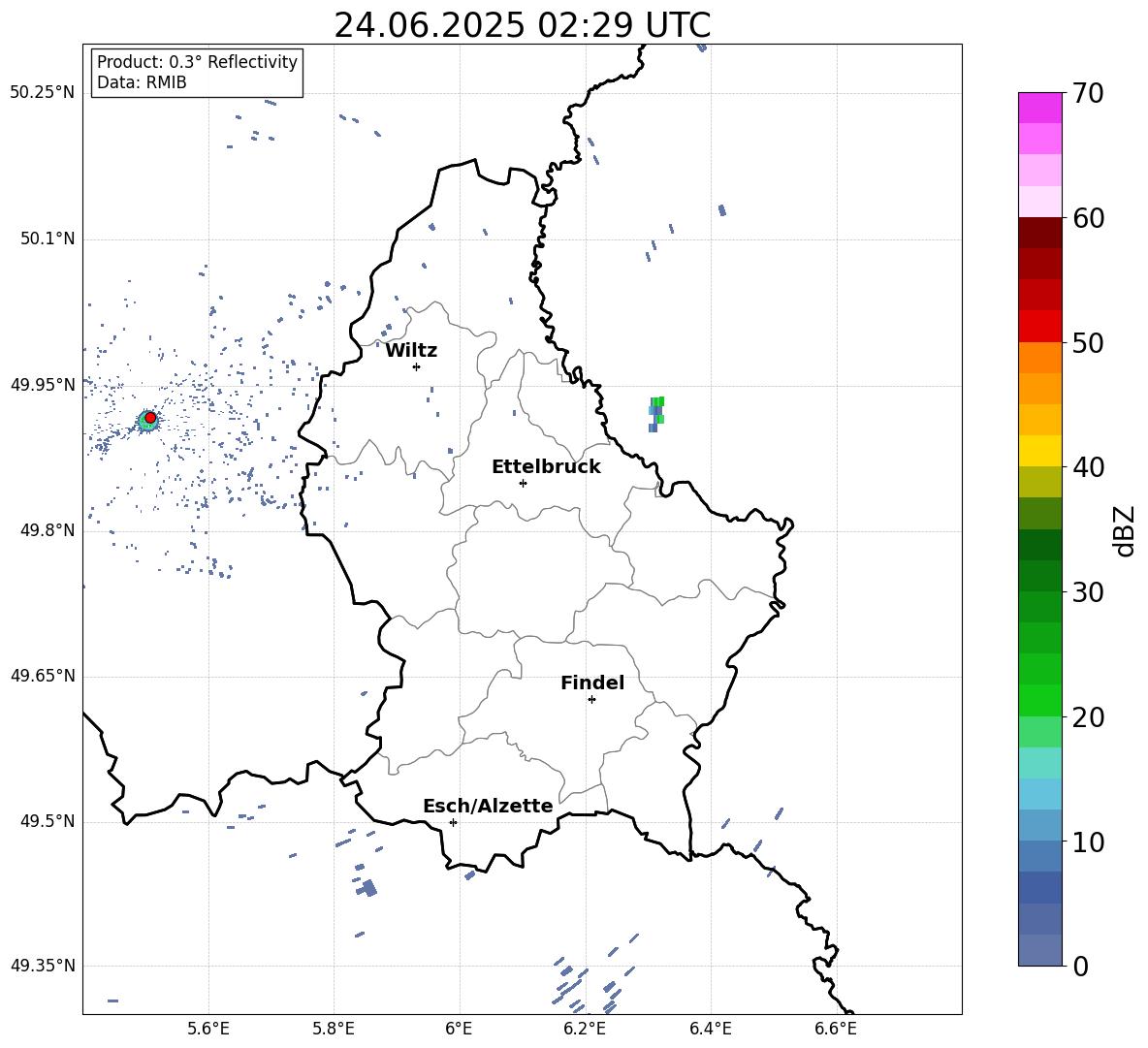The image size is (1148, 1048).
Task: Click the 6.2°E longitude label
Action: click(x=585, y=1029)
